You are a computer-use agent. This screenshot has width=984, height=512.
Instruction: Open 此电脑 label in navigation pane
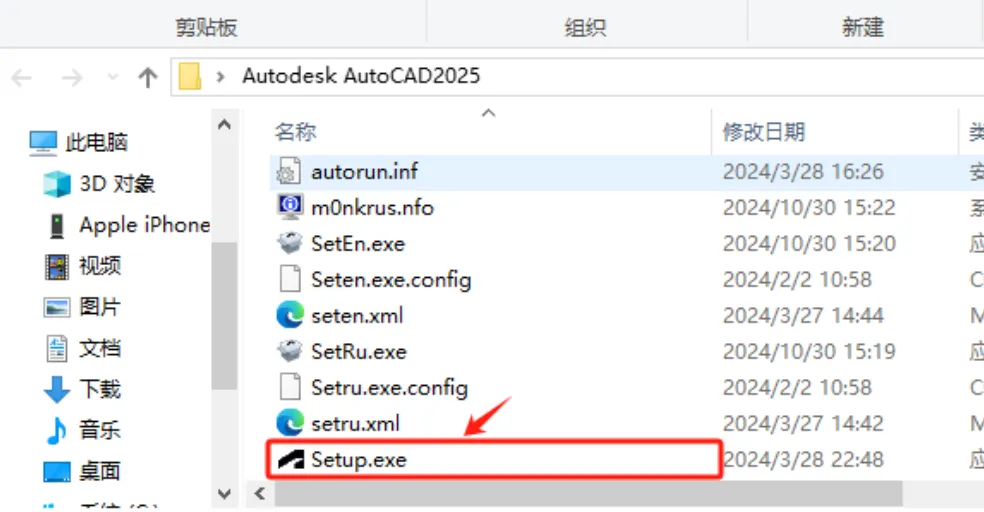[97, 142]
